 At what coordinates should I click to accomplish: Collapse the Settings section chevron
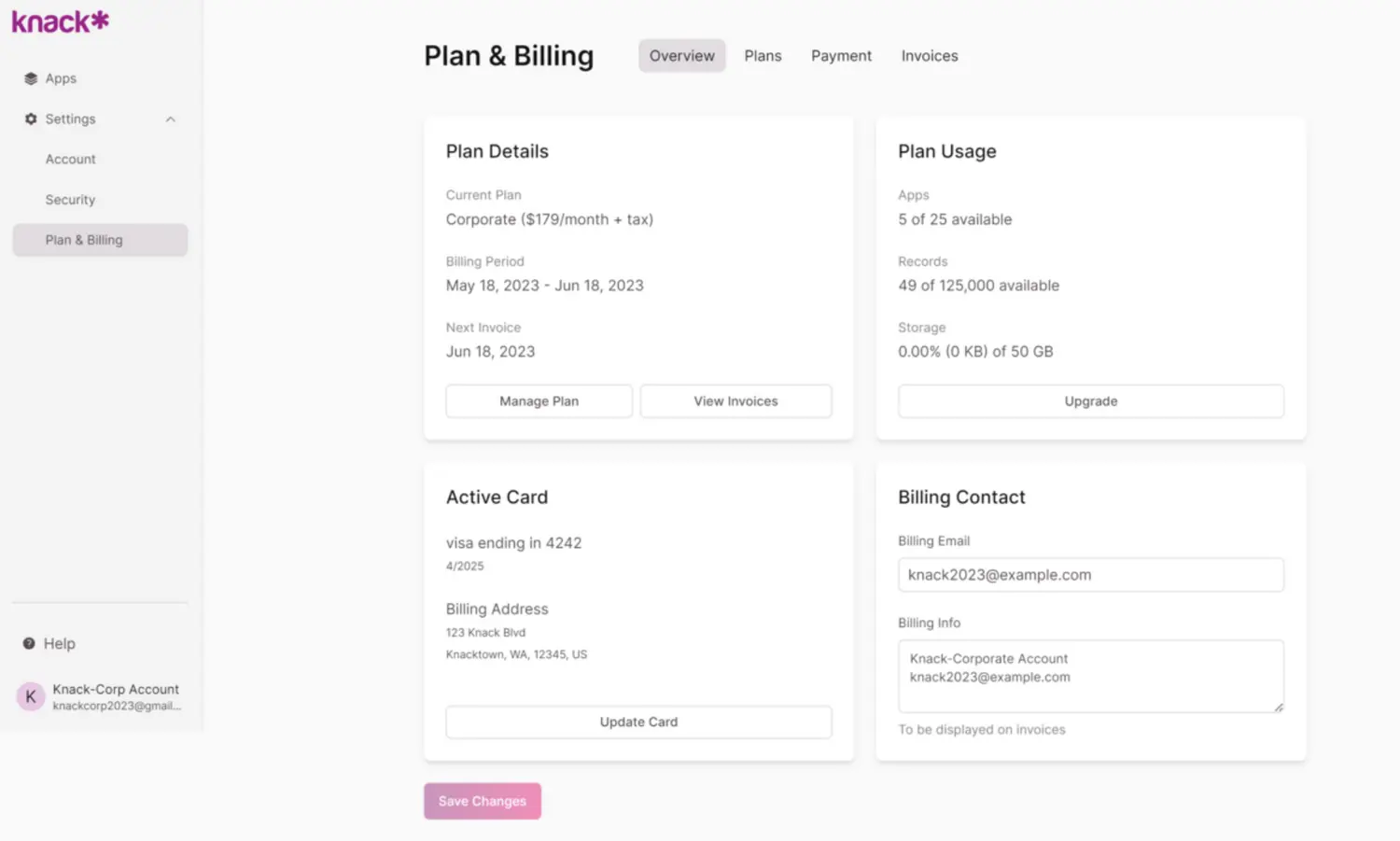(170, 119)
